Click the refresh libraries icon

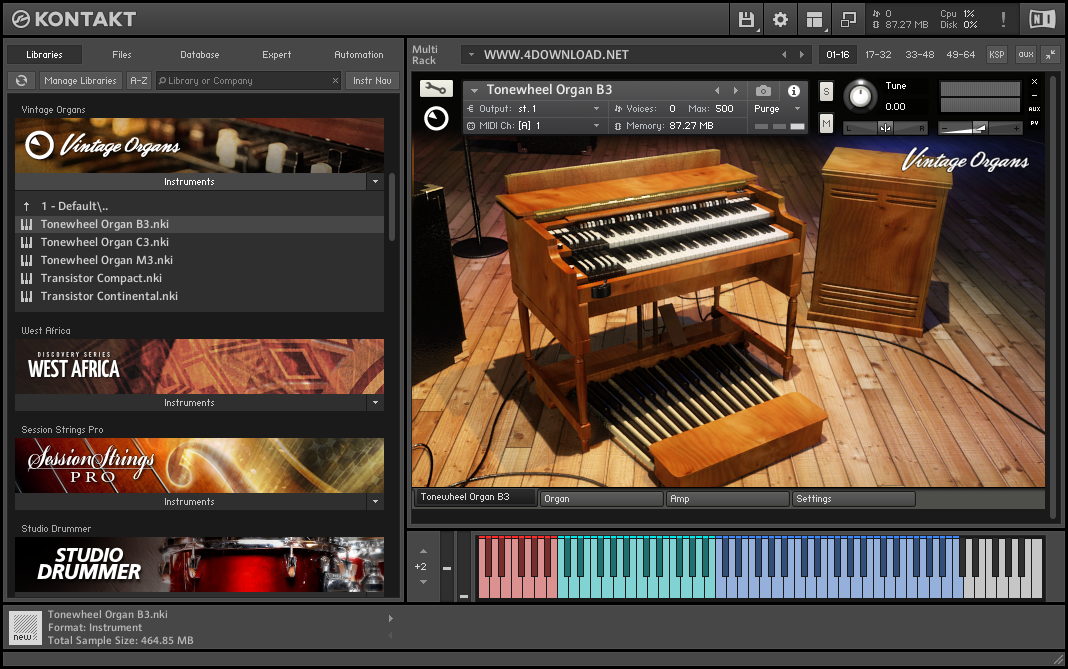coord(21,81)
